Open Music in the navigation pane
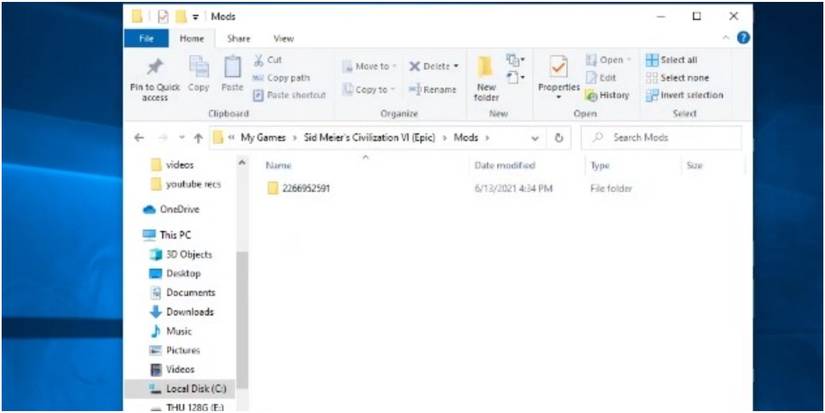Image resolution: width=825 pixels, height=413 pixels. click(170, 331)
